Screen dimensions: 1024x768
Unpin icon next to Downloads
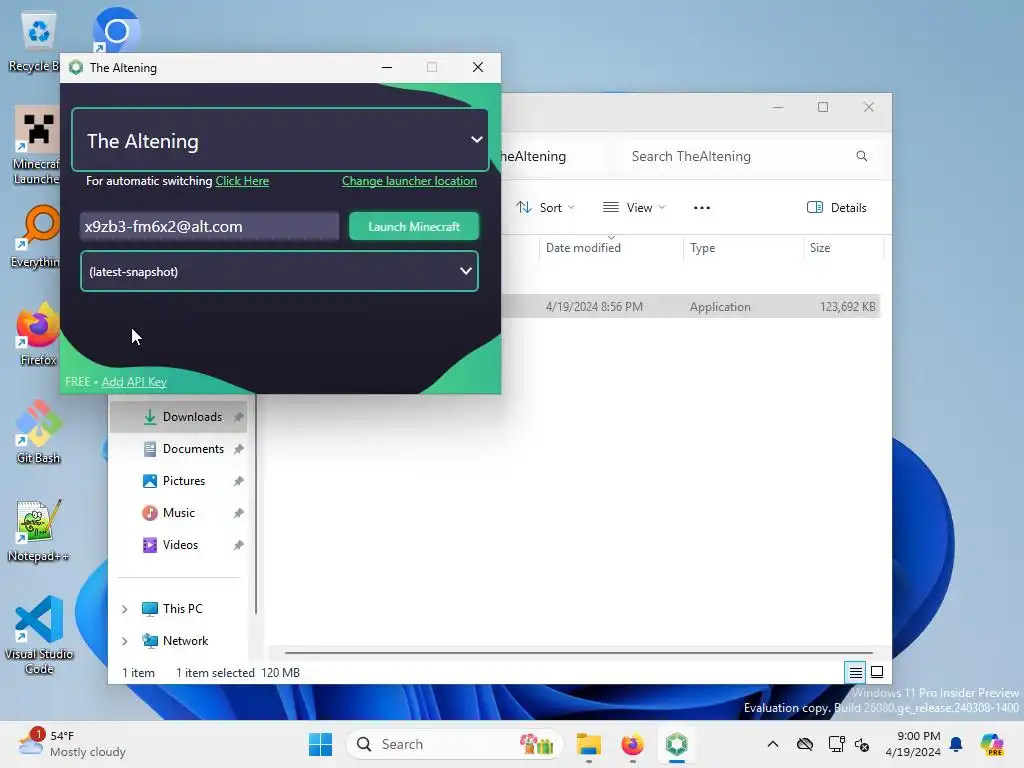coord(238,417)
